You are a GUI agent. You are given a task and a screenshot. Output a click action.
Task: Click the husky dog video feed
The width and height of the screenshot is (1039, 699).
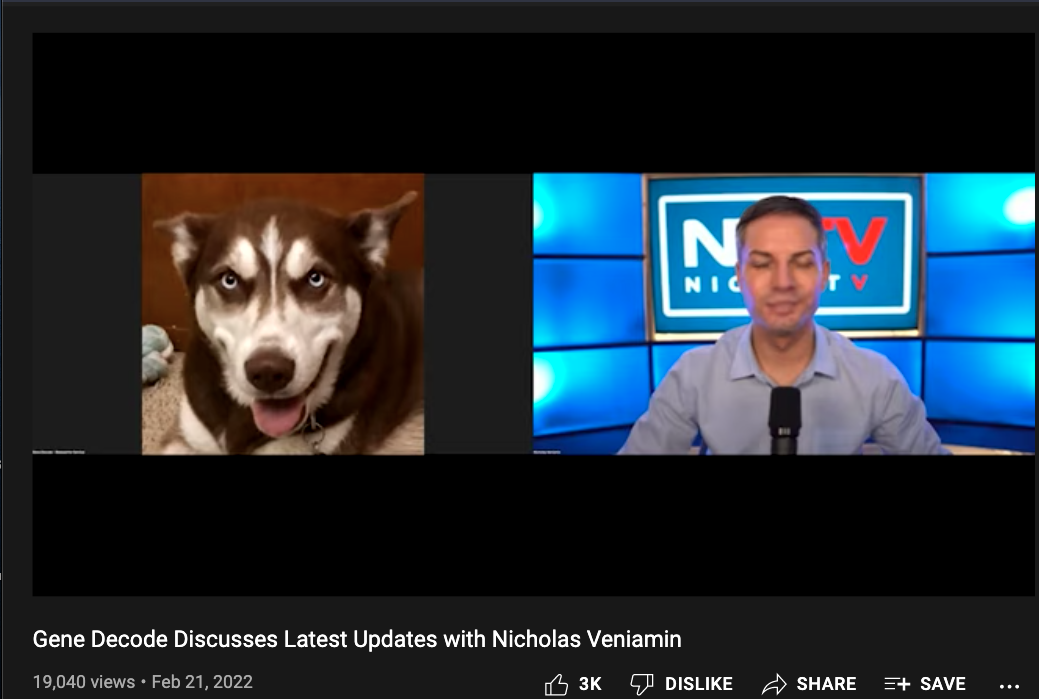(x=282, y=314)
